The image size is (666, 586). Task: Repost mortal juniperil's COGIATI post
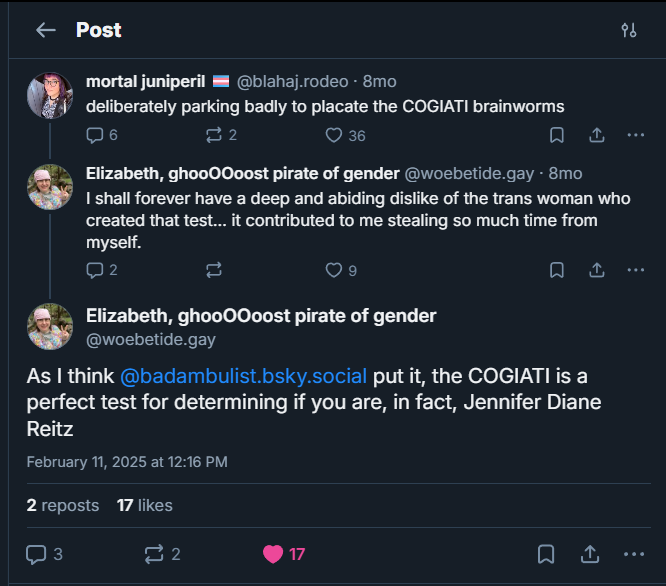click(x=214, y=135)
